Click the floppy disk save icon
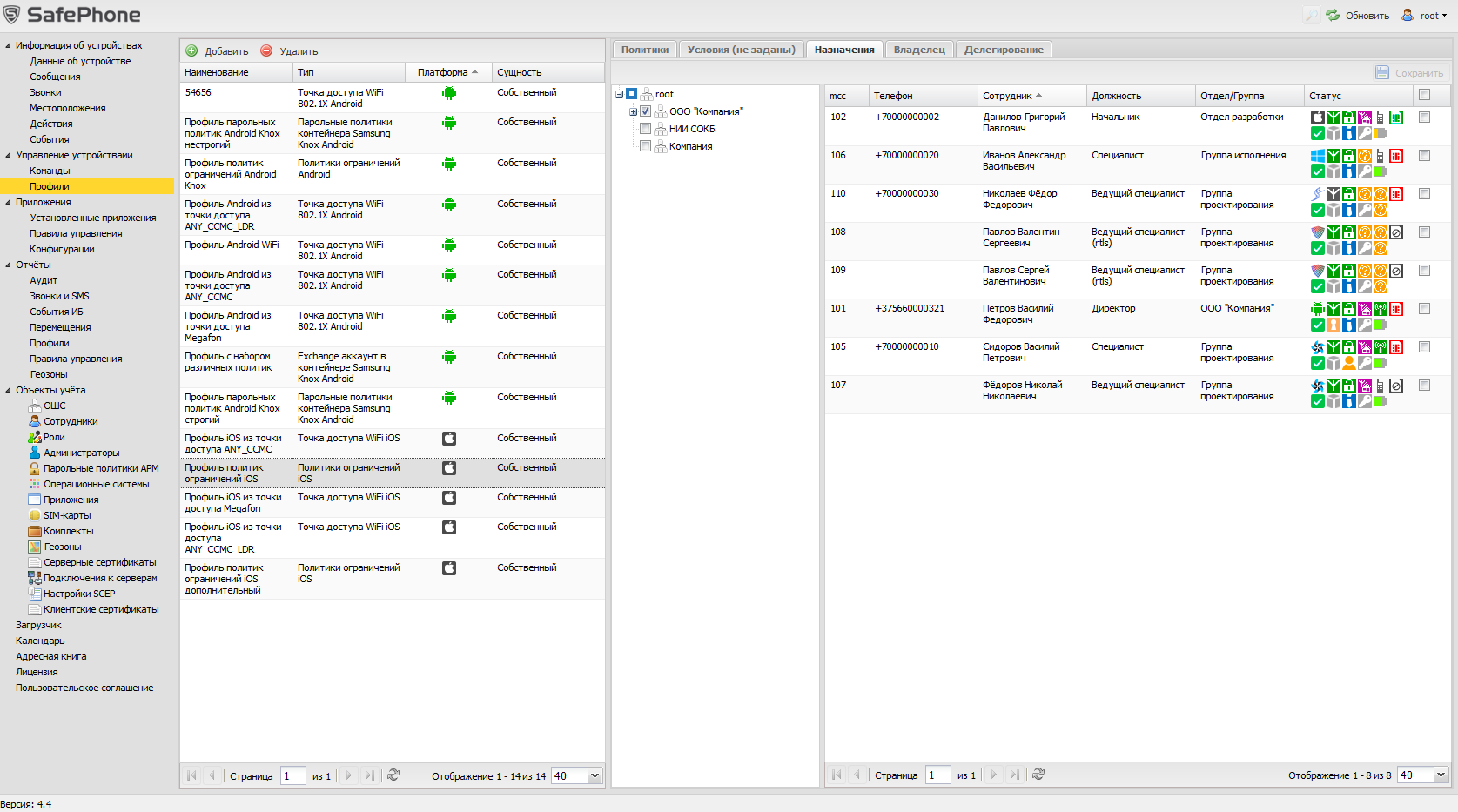Screen dimensions: 1458x812 [1382, 72]
